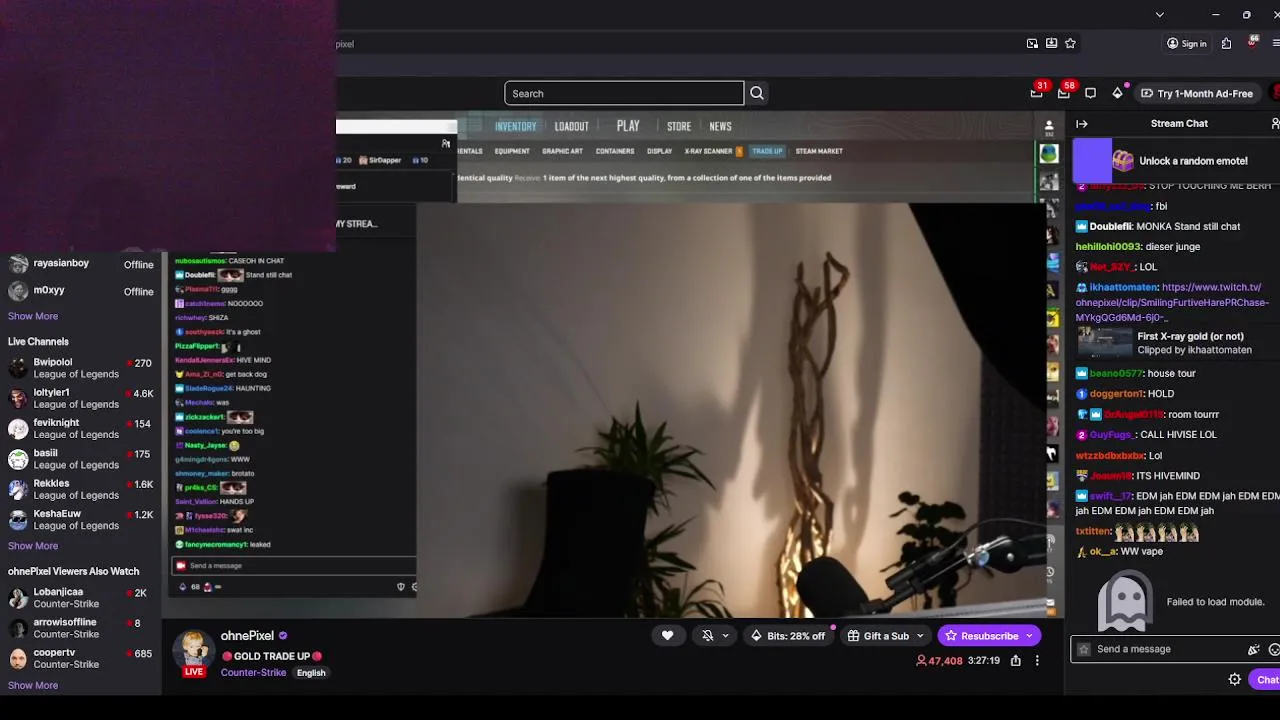Select the TRADE UP sub-tab
The height and width of the screenshot is (720, 1280).
click(x=767, y=151)
